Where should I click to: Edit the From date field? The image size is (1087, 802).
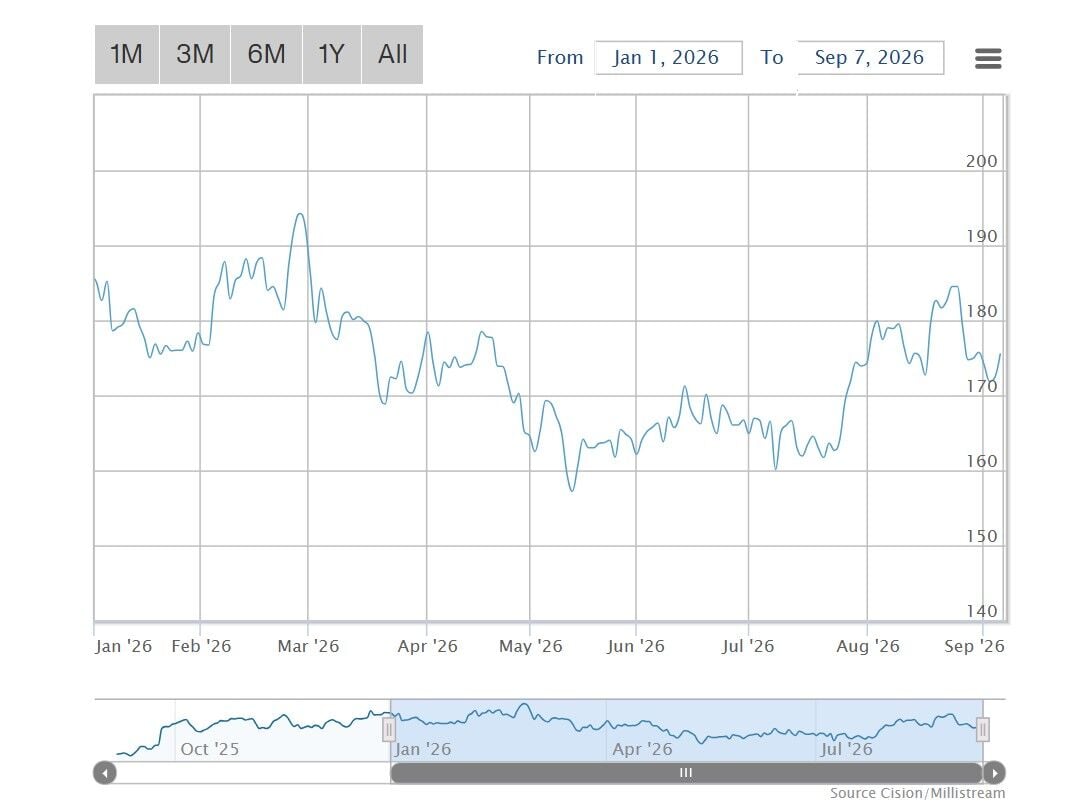point(668,58)
